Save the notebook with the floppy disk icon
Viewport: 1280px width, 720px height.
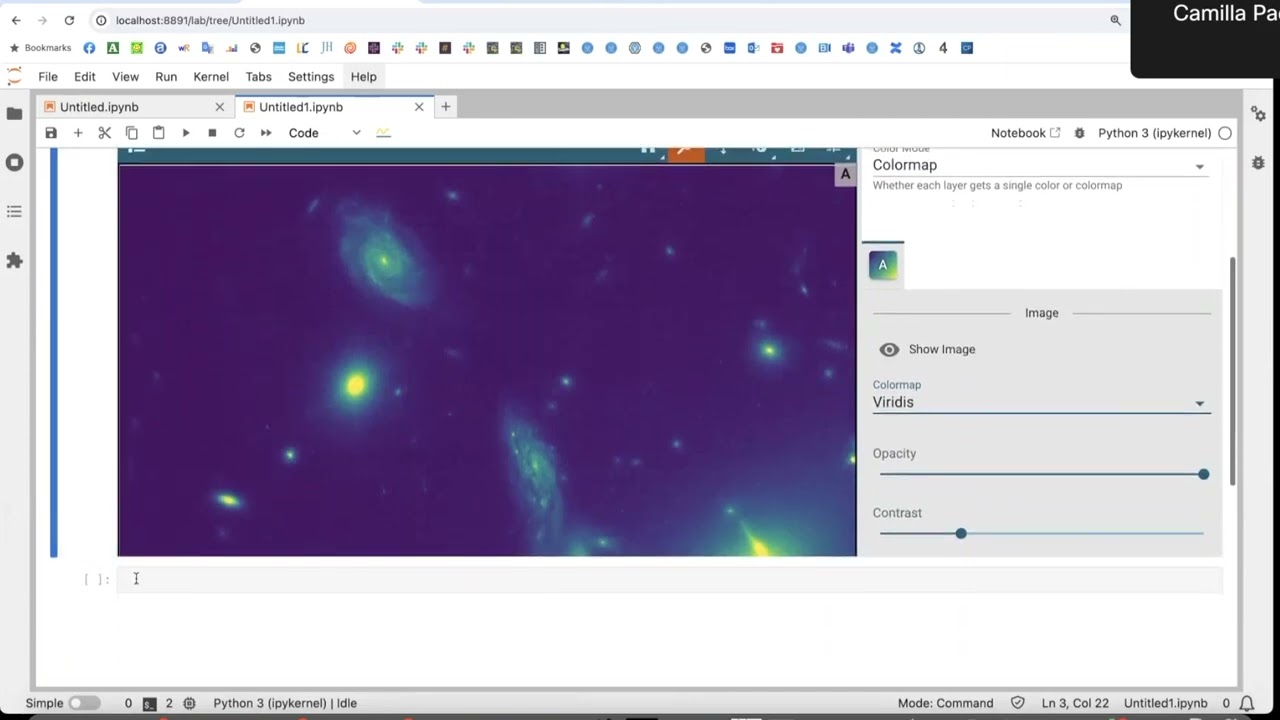[x=51, y=133]
